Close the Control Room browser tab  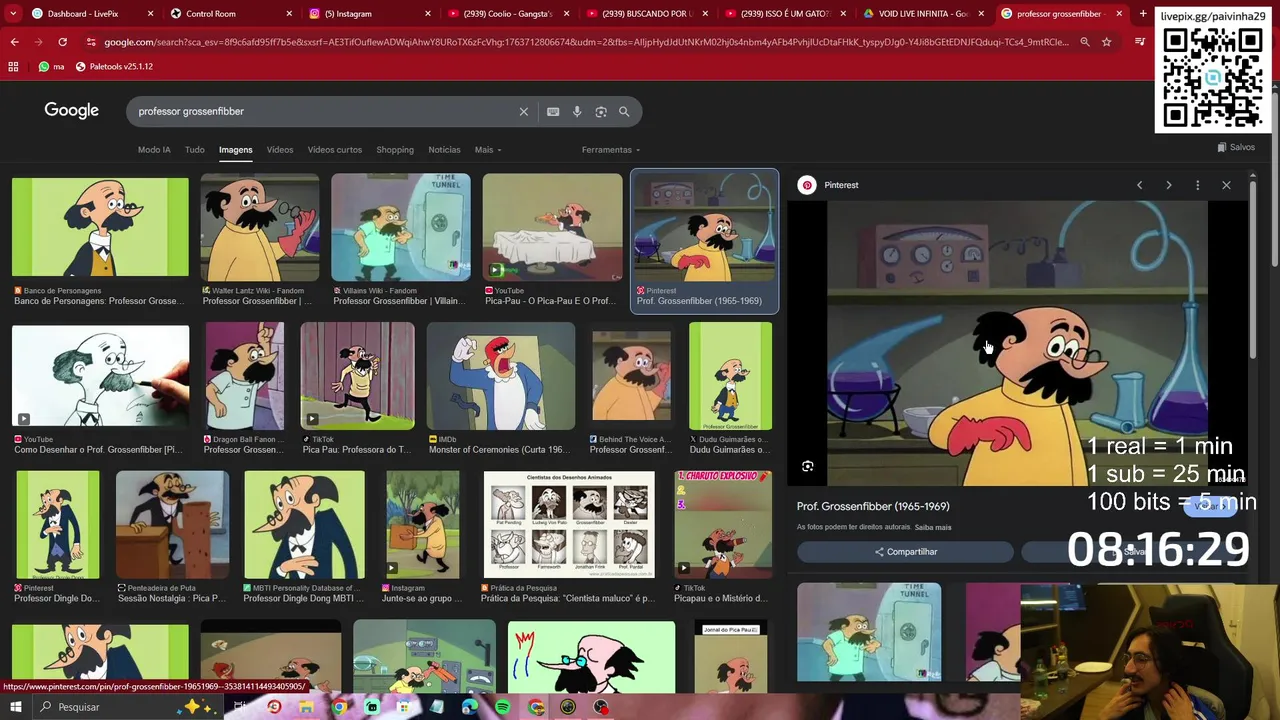tap(289, 14)
